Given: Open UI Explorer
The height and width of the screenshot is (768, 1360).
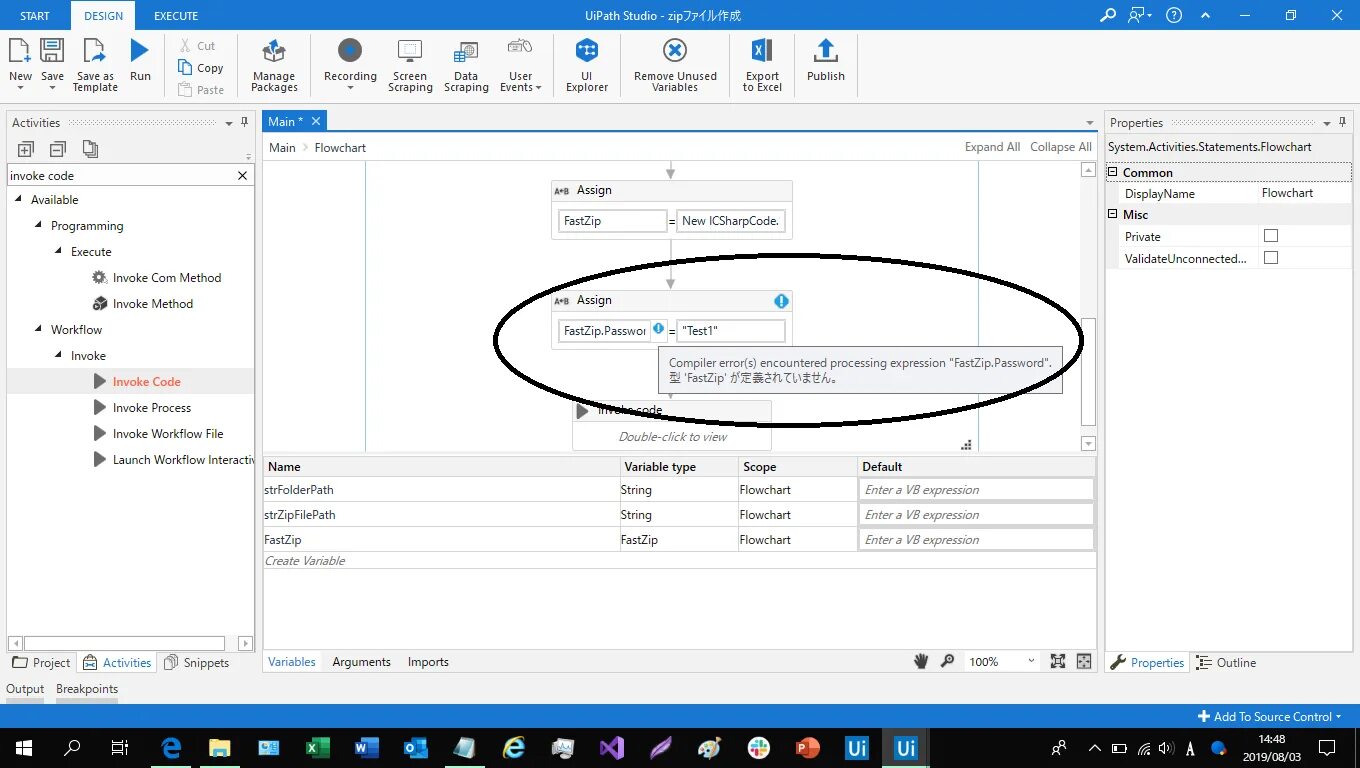Looking at the screenshot, I should [x=587, y=66].
